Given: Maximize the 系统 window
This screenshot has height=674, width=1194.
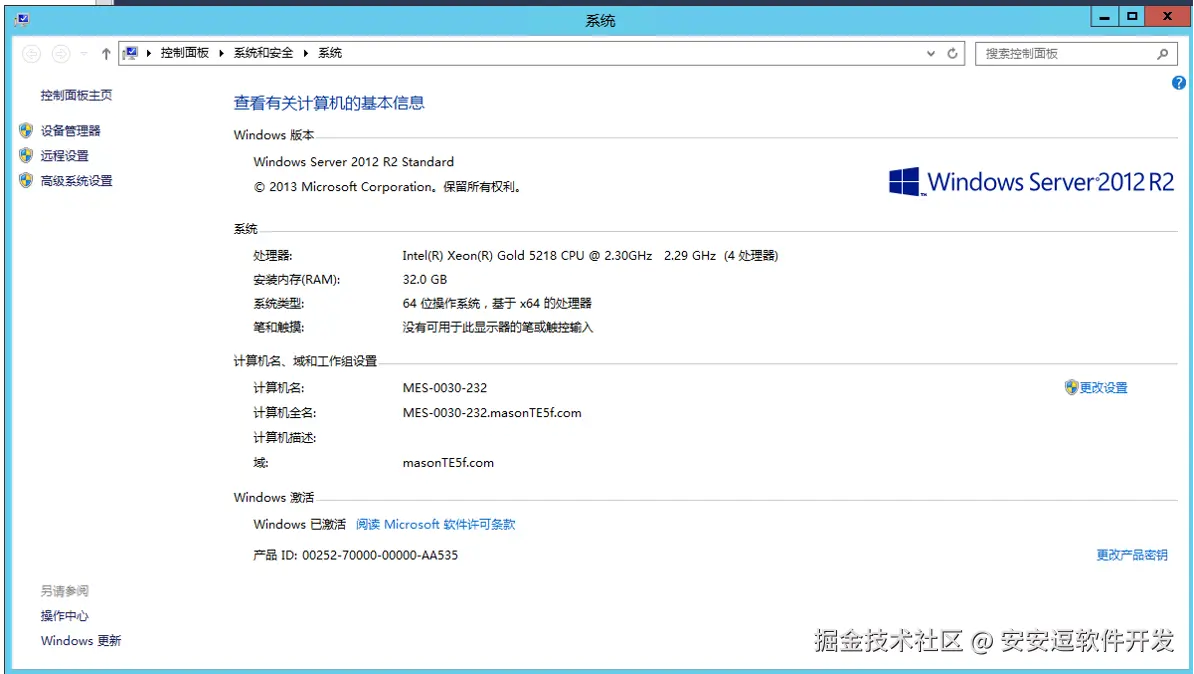Looking at the screenshot, I should [x=1132, y=16].
